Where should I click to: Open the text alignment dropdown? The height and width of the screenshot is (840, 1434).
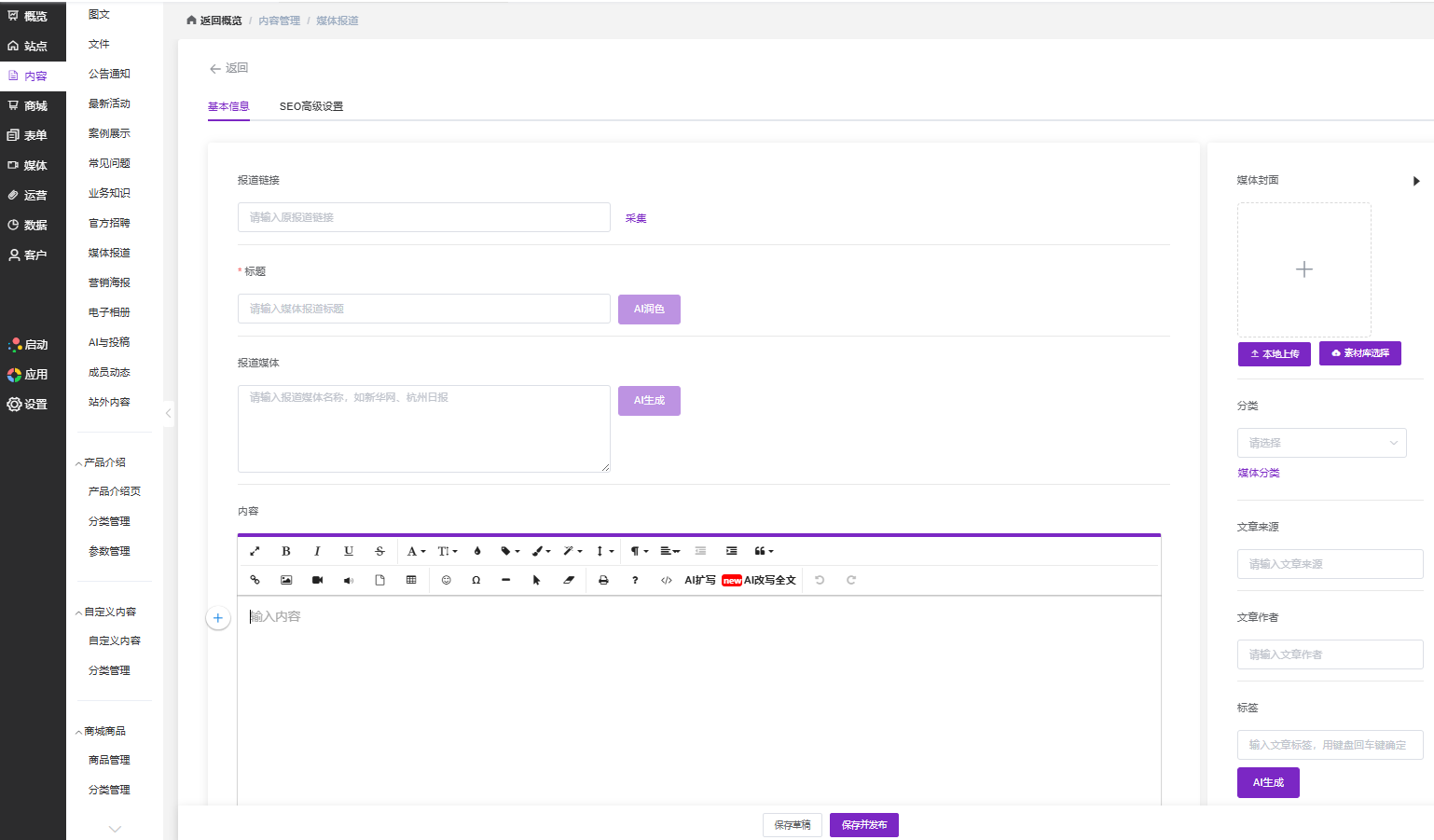[x=670, y=551]
